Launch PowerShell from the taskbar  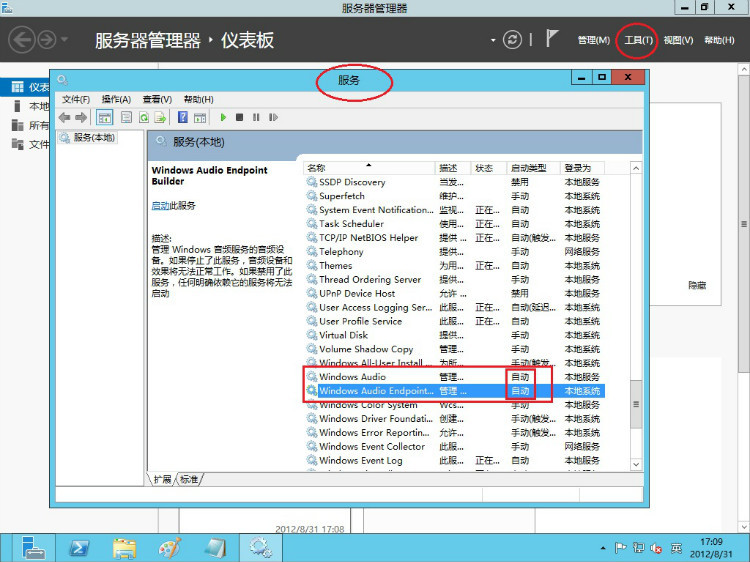[x=78, y=547]
